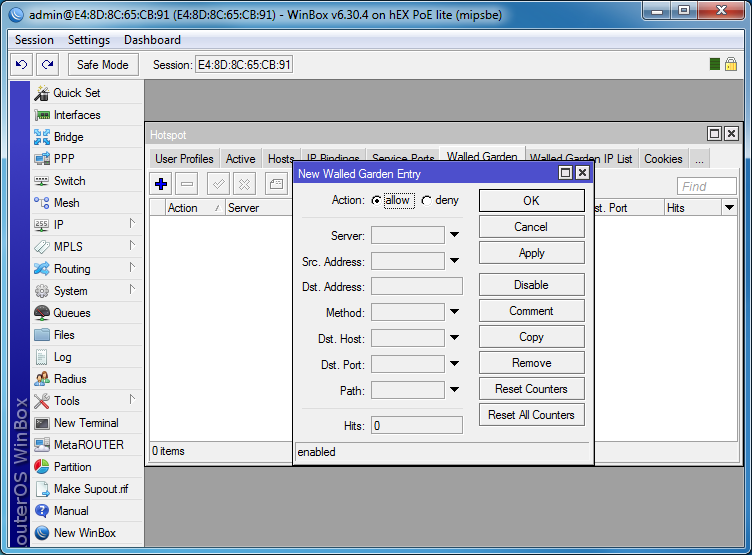Viewport: 752px width, 555px height.
Task: Expand the Src. Address dropdown arrow
Action: point(455,260)
